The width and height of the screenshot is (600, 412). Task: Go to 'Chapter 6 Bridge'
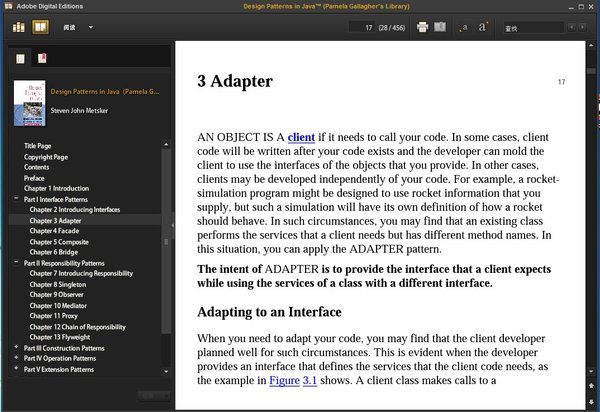(54, 252)
